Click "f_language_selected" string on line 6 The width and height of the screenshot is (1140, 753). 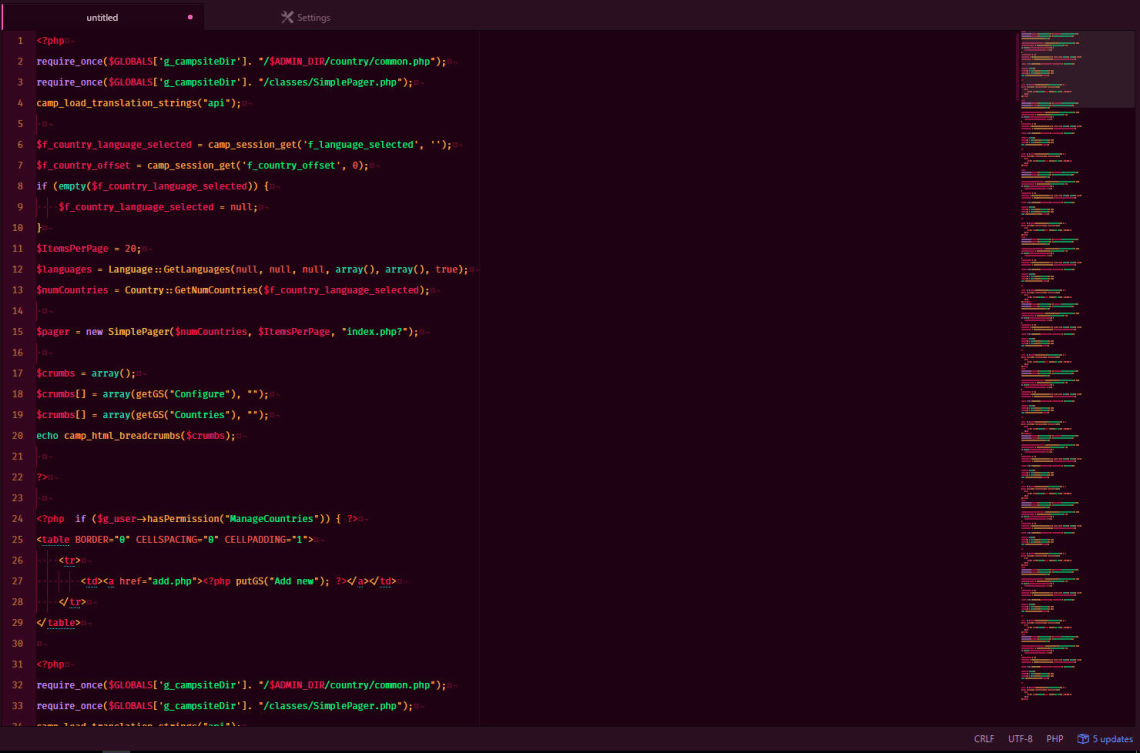point(361,145)
